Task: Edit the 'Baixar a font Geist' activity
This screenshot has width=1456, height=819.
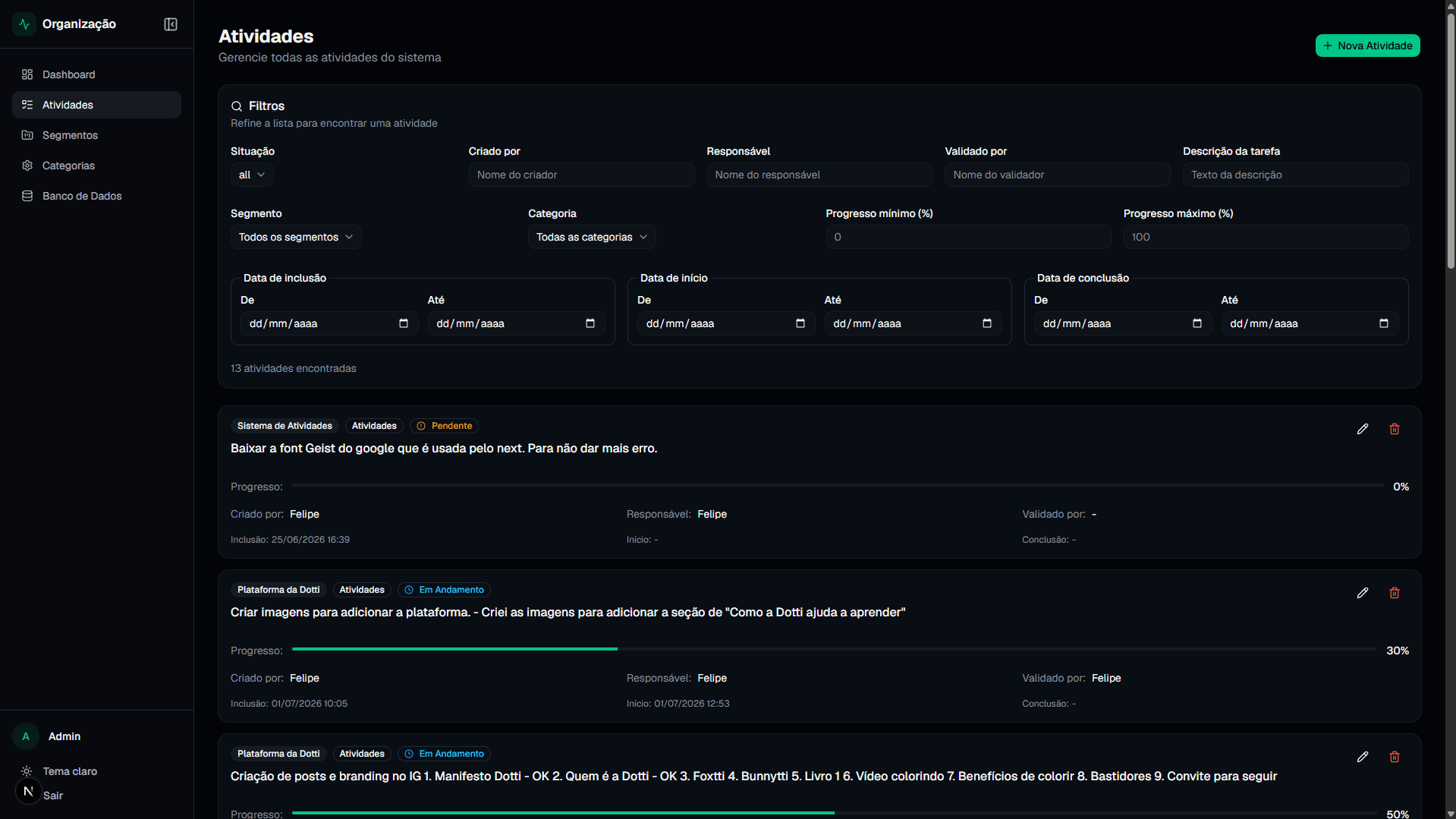Action: coord(1363,429)
